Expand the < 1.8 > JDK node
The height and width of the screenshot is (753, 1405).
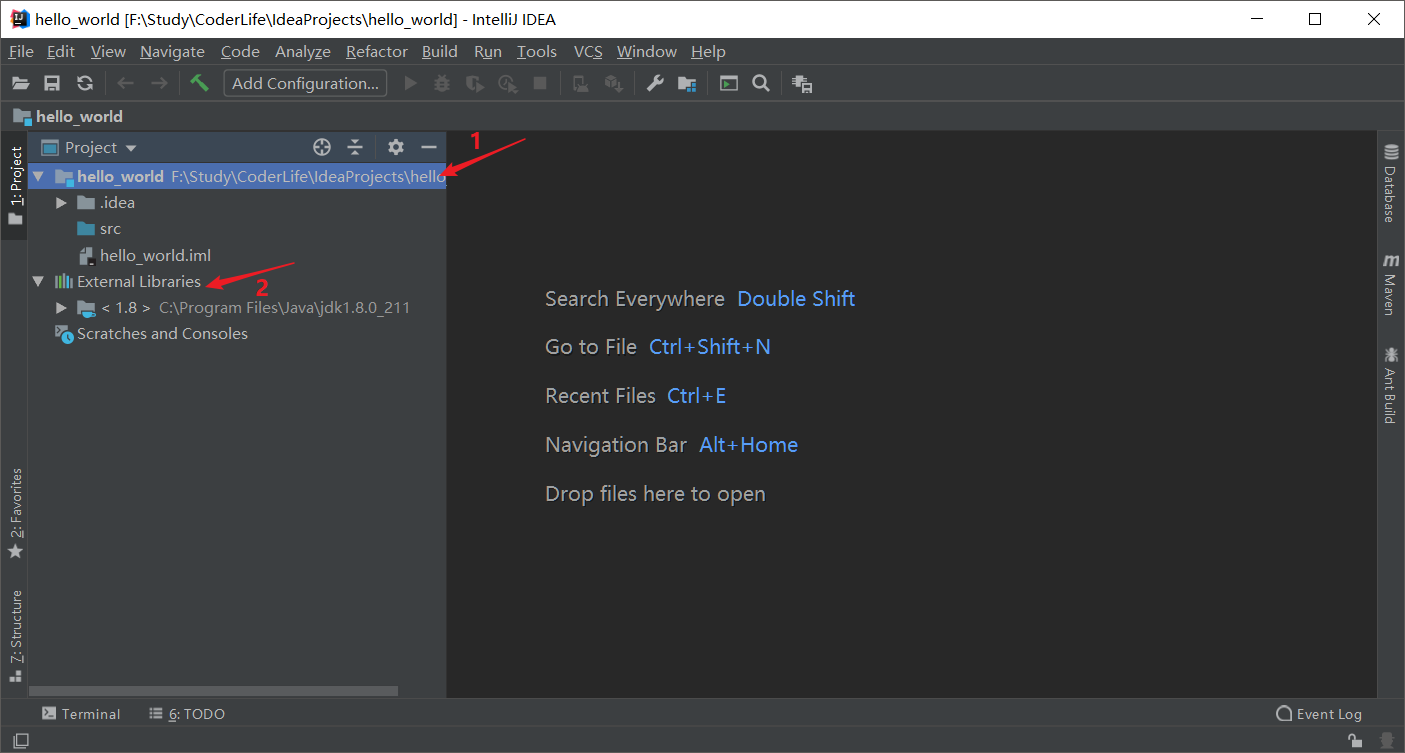point(62,308)
